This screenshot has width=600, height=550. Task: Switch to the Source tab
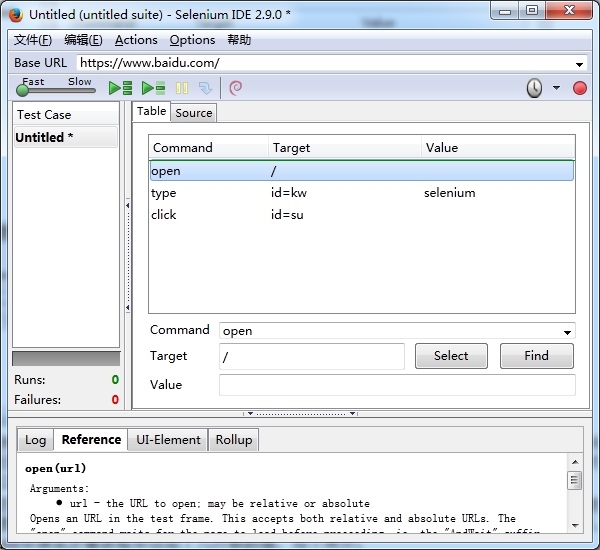click(194, 113)
